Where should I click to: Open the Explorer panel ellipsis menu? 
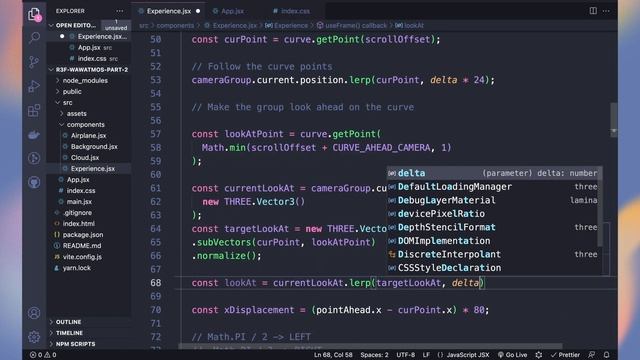pyautogui.click(x=120, y=11)
